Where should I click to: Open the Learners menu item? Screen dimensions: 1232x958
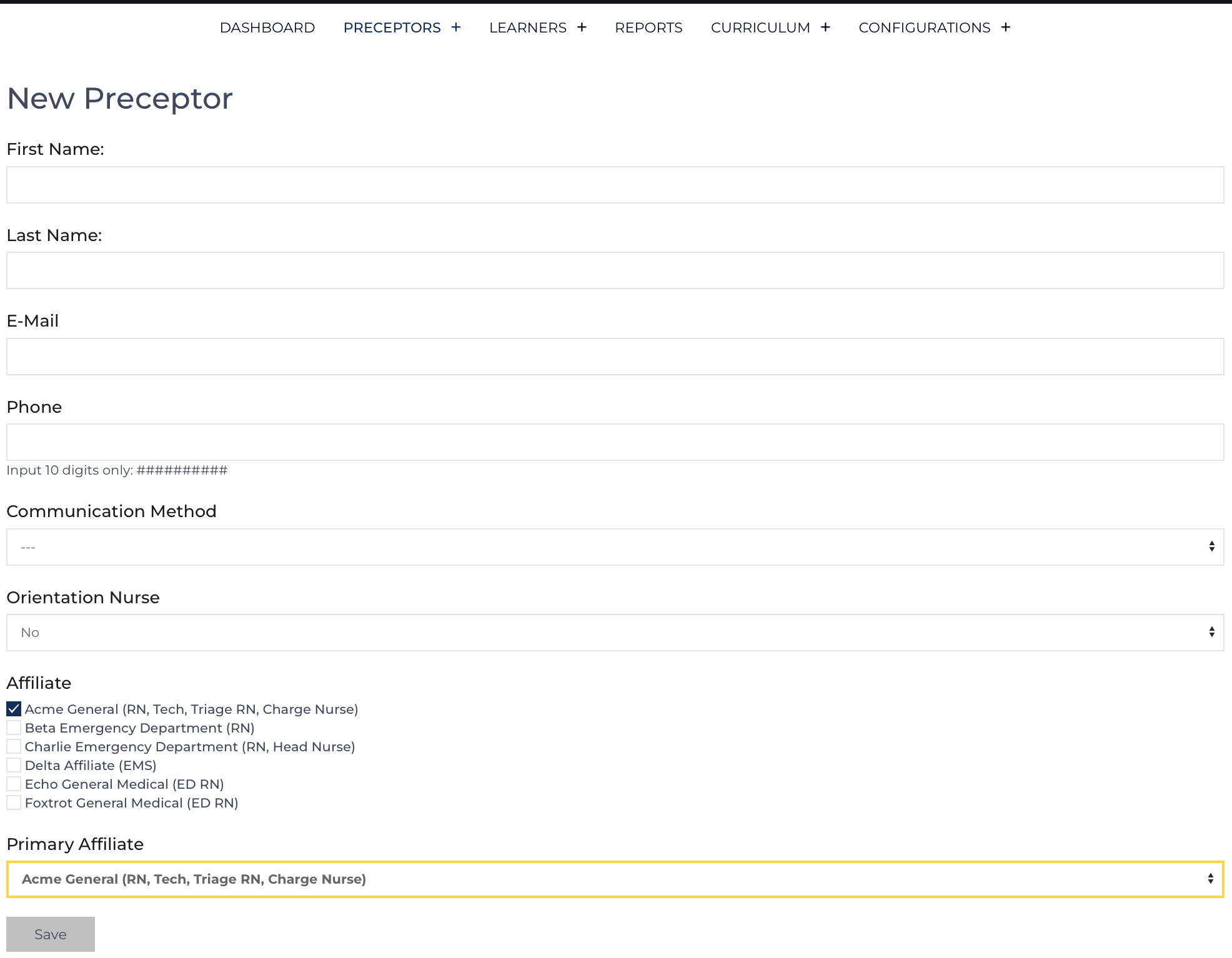528,27
